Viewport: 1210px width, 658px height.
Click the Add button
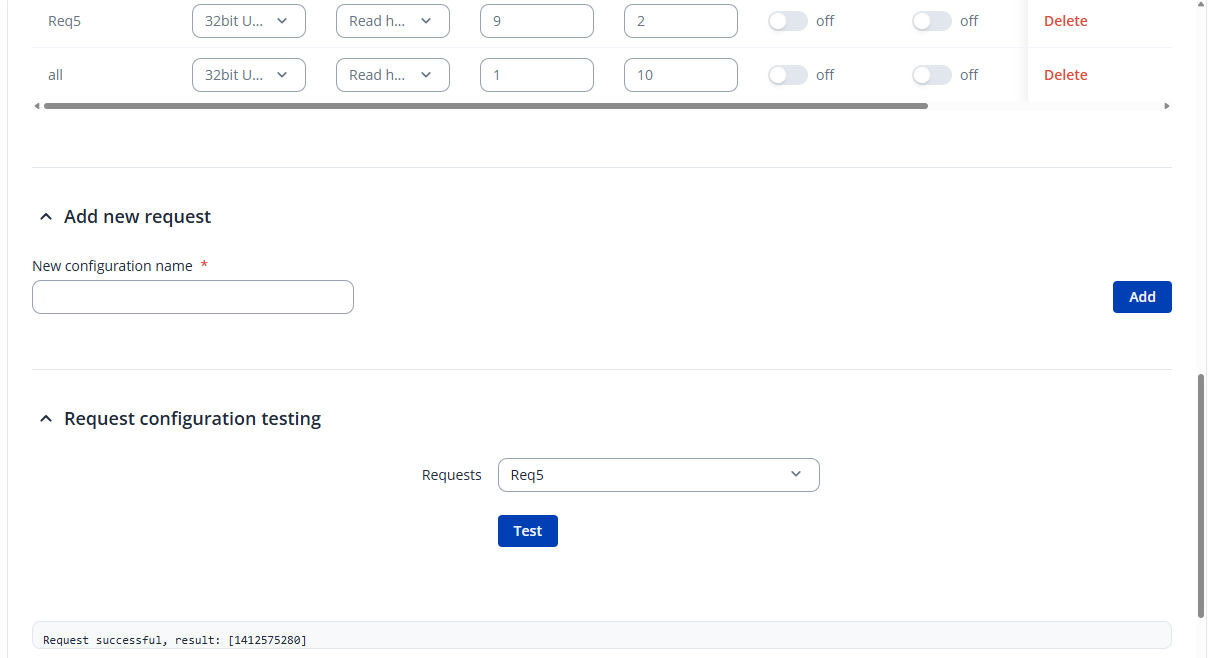coord(1141,297)
